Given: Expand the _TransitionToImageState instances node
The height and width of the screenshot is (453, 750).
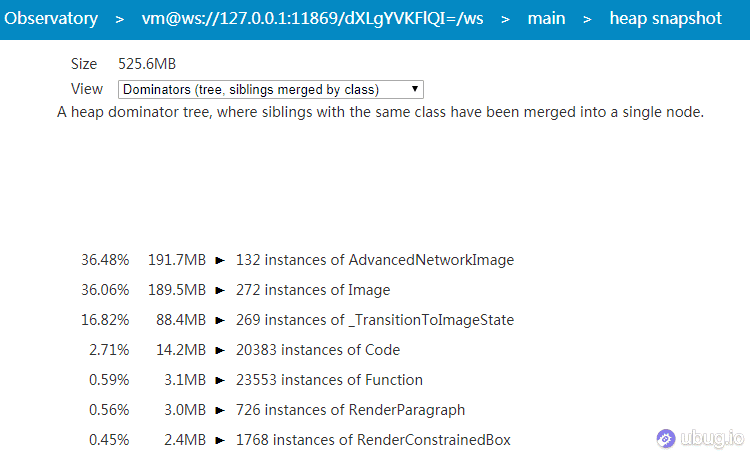Looking at the screenshot, I should pyautogui.click(x=220, y=320).
